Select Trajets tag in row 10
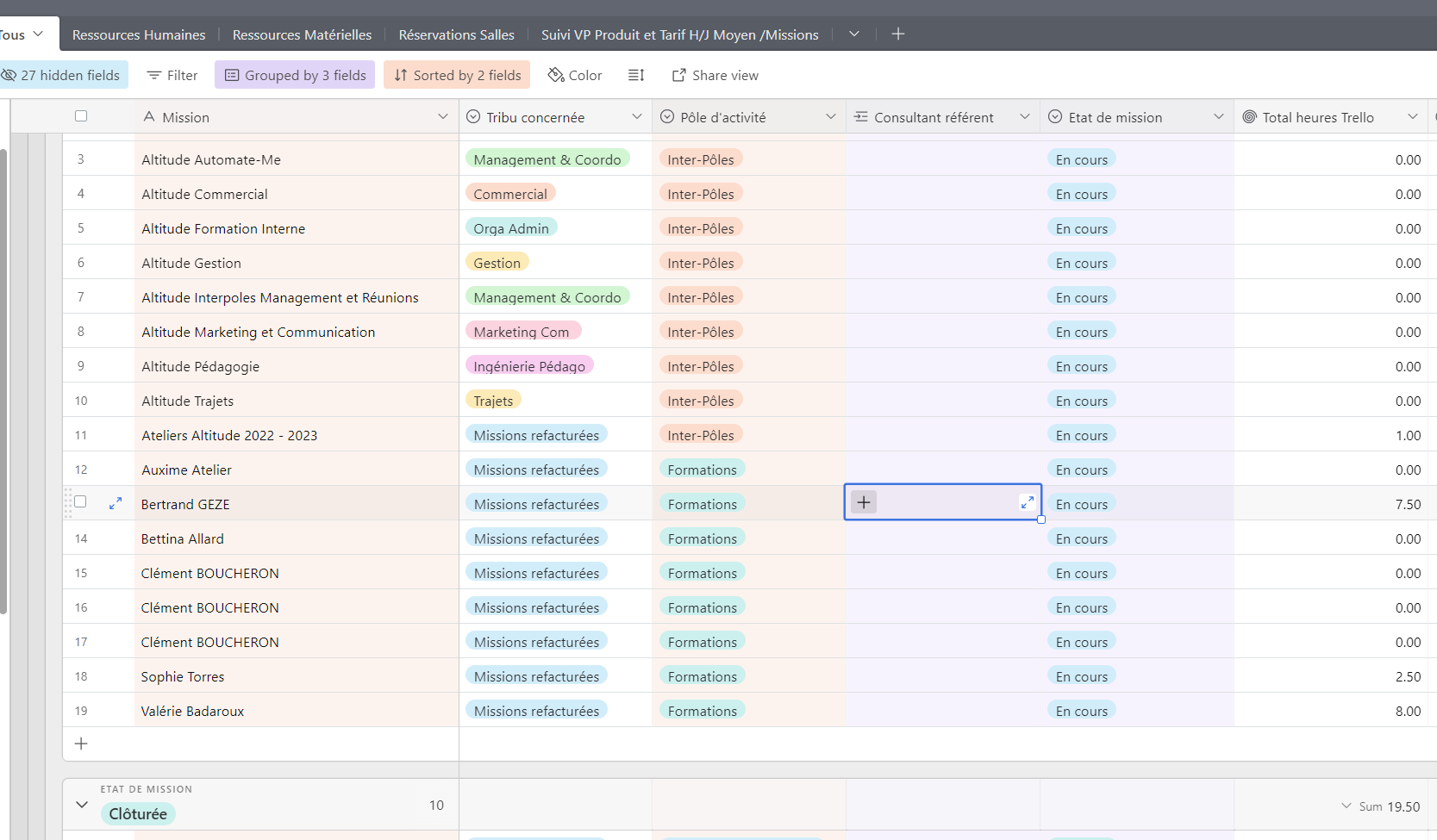The height and width of the screenshot is (840, 1437). tap(493, 401)
